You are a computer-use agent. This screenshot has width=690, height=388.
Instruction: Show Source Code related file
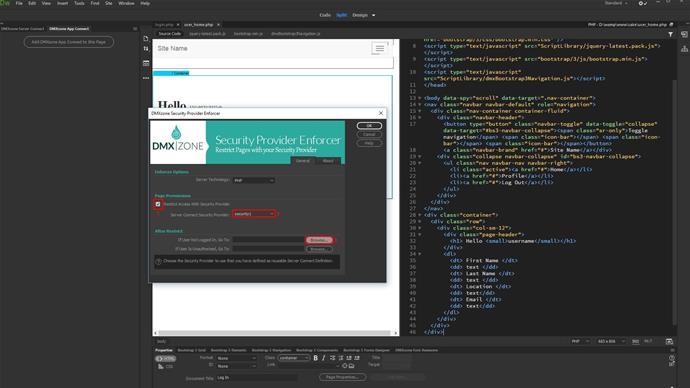[169, 33]
